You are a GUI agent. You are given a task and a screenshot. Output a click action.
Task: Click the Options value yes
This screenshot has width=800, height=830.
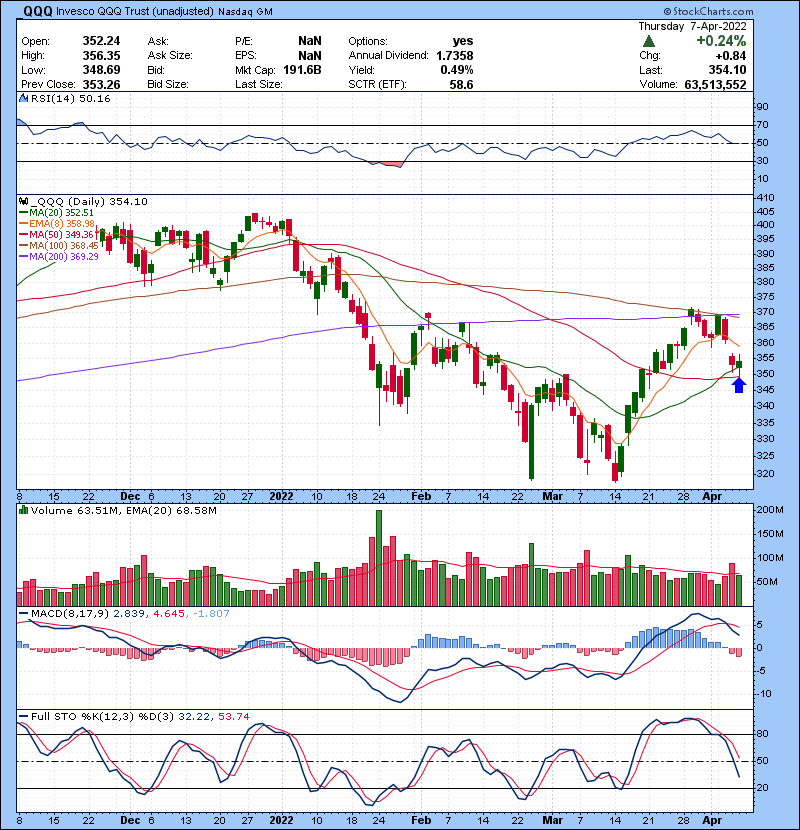pyautogui.click(x=462, y=41)
